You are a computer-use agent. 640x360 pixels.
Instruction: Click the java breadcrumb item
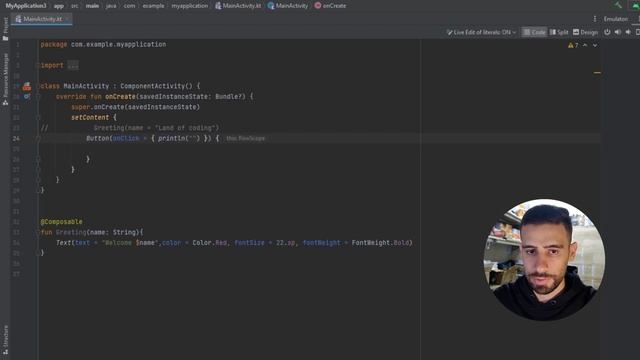click(111, 6)
